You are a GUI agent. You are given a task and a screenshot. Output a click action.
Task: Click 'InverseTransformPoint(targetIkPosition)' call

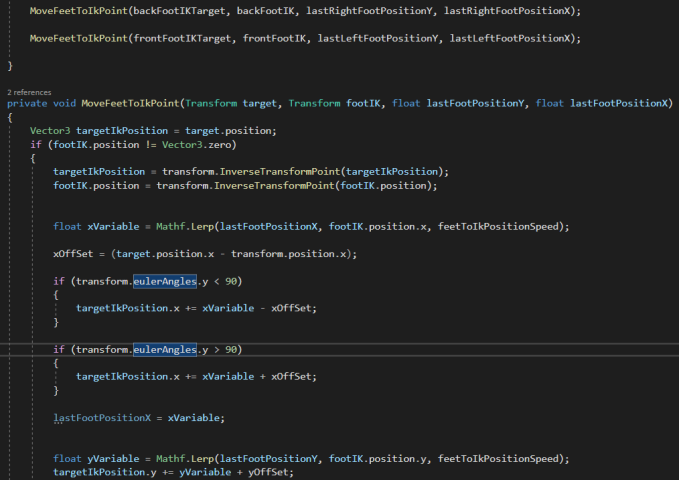coord(331,172)
